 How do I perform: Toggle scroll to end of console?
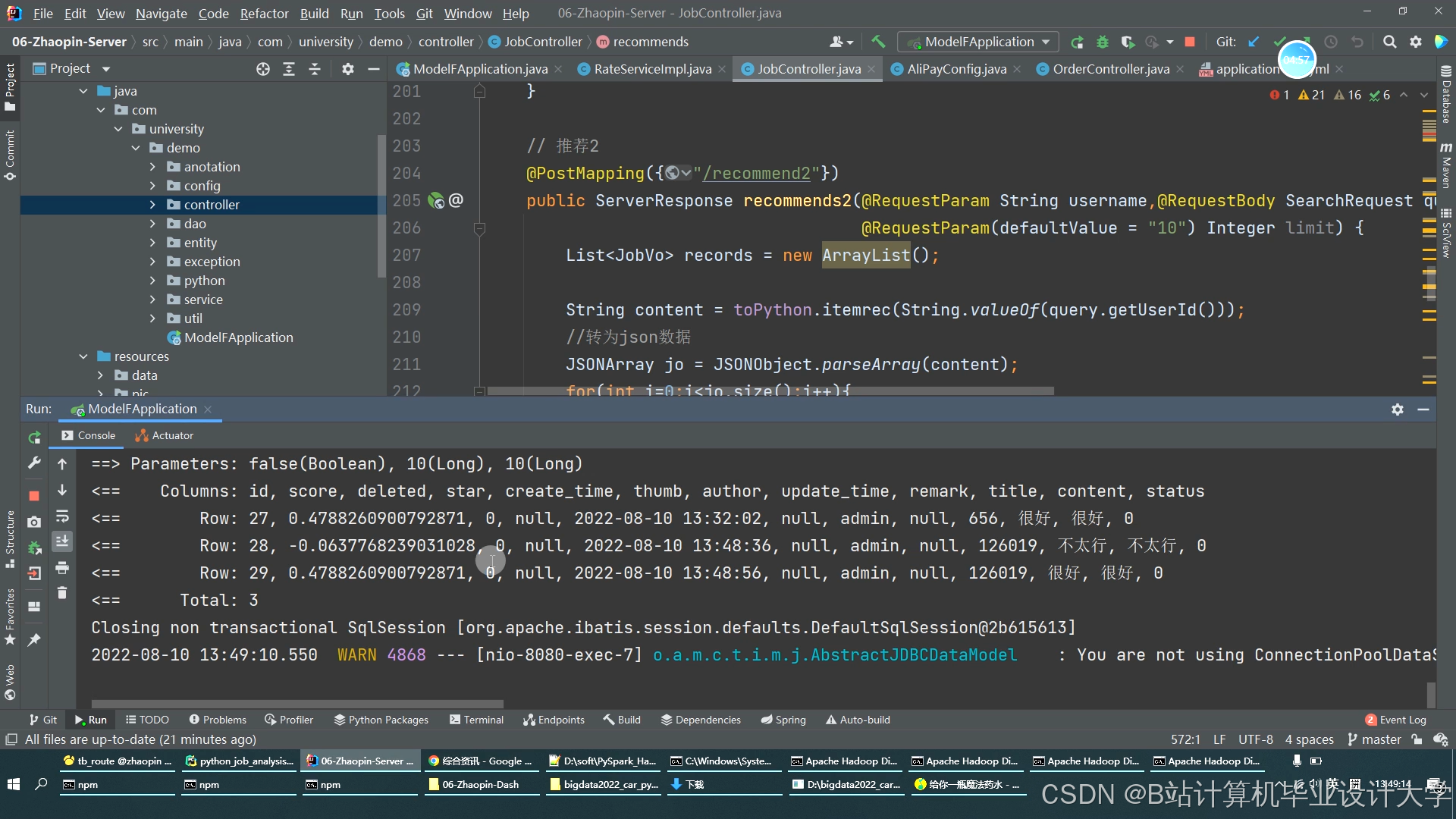click(62, 541)
